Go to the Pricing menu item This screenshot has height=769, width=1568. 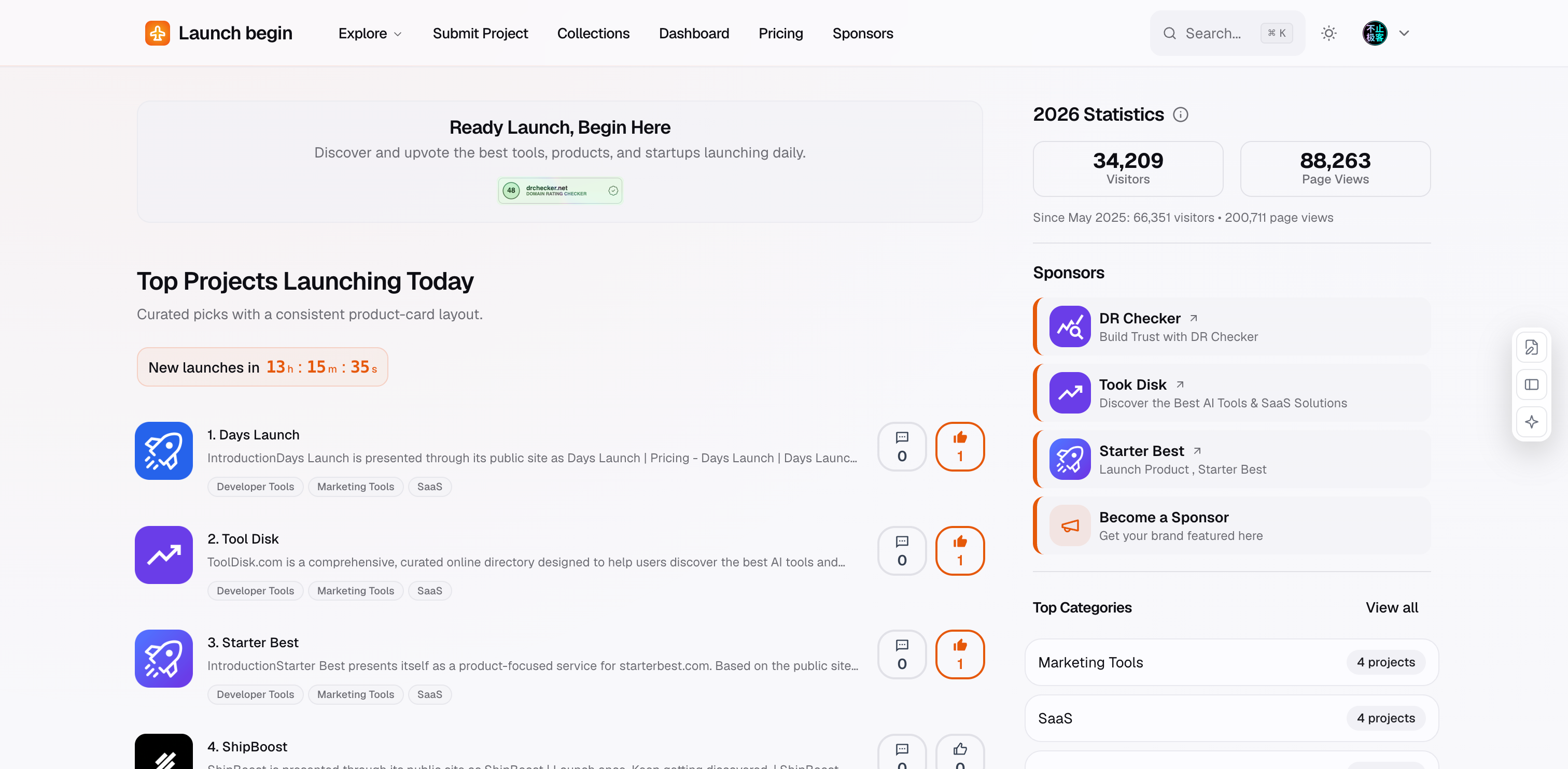(780, 34)
